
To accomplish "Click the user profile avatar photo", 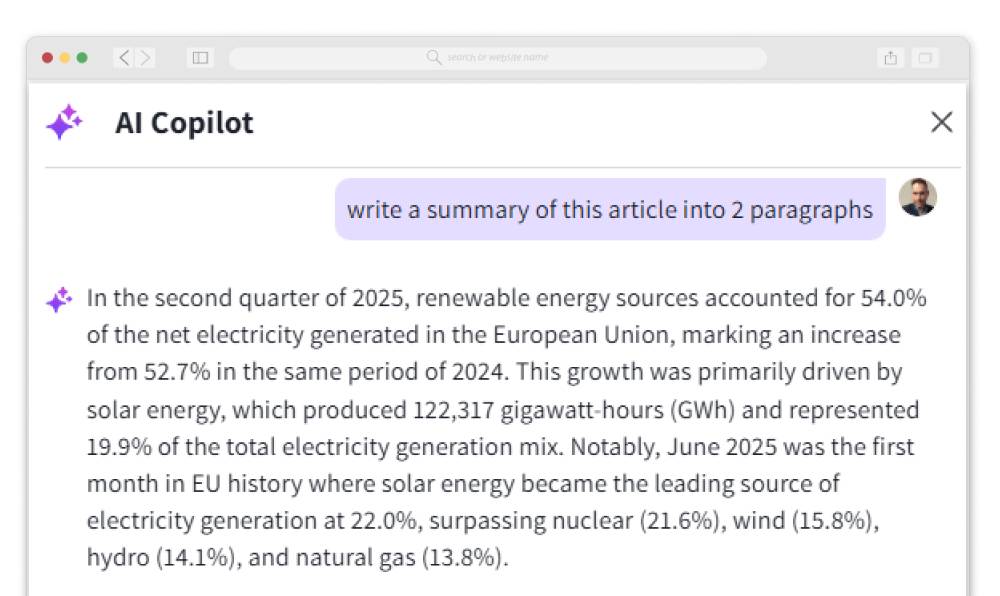I will coord(917,197).
